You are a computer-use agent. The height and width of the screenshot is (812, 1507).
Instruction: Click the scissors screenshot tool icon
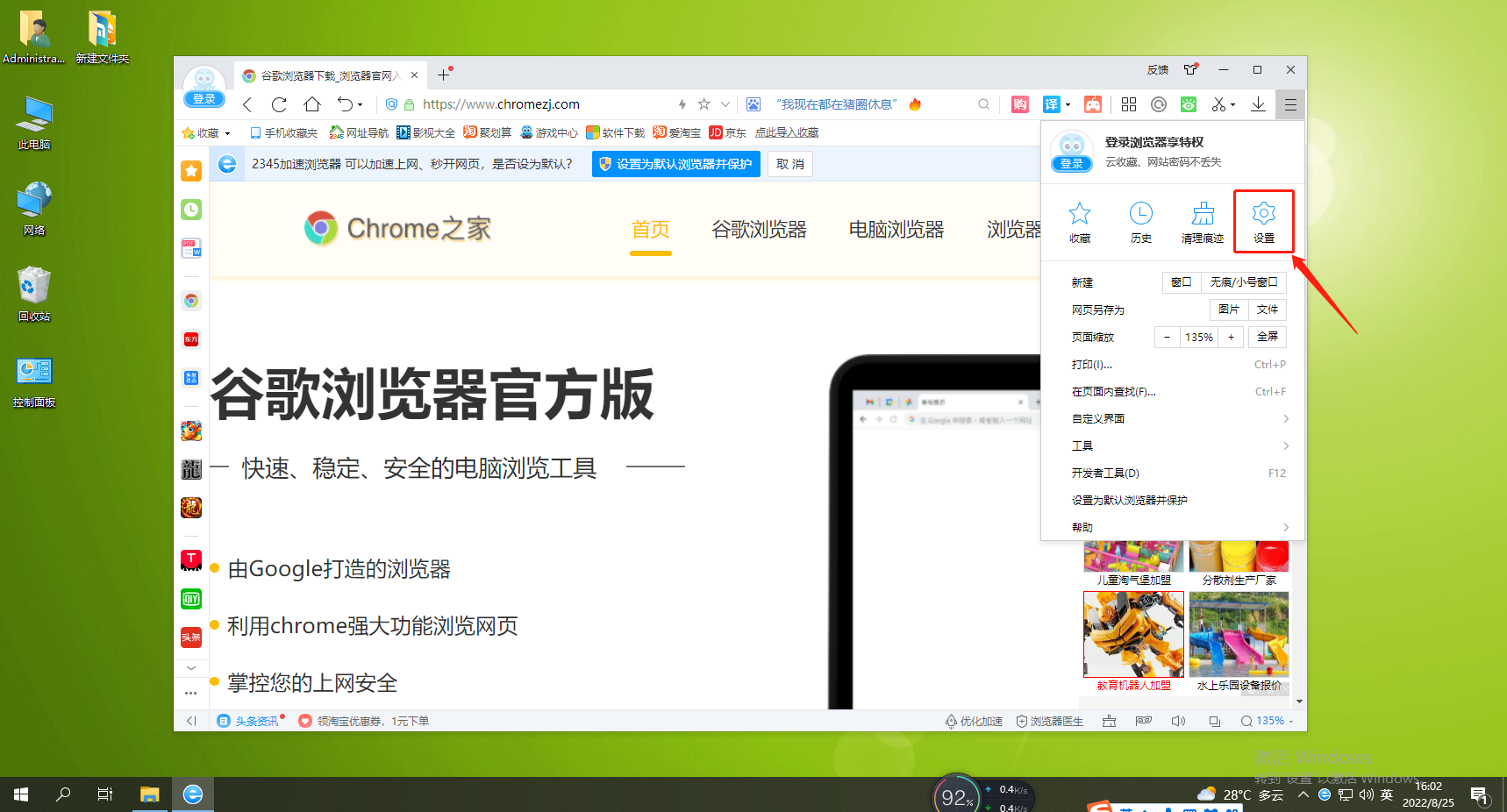coord(1218,104)
